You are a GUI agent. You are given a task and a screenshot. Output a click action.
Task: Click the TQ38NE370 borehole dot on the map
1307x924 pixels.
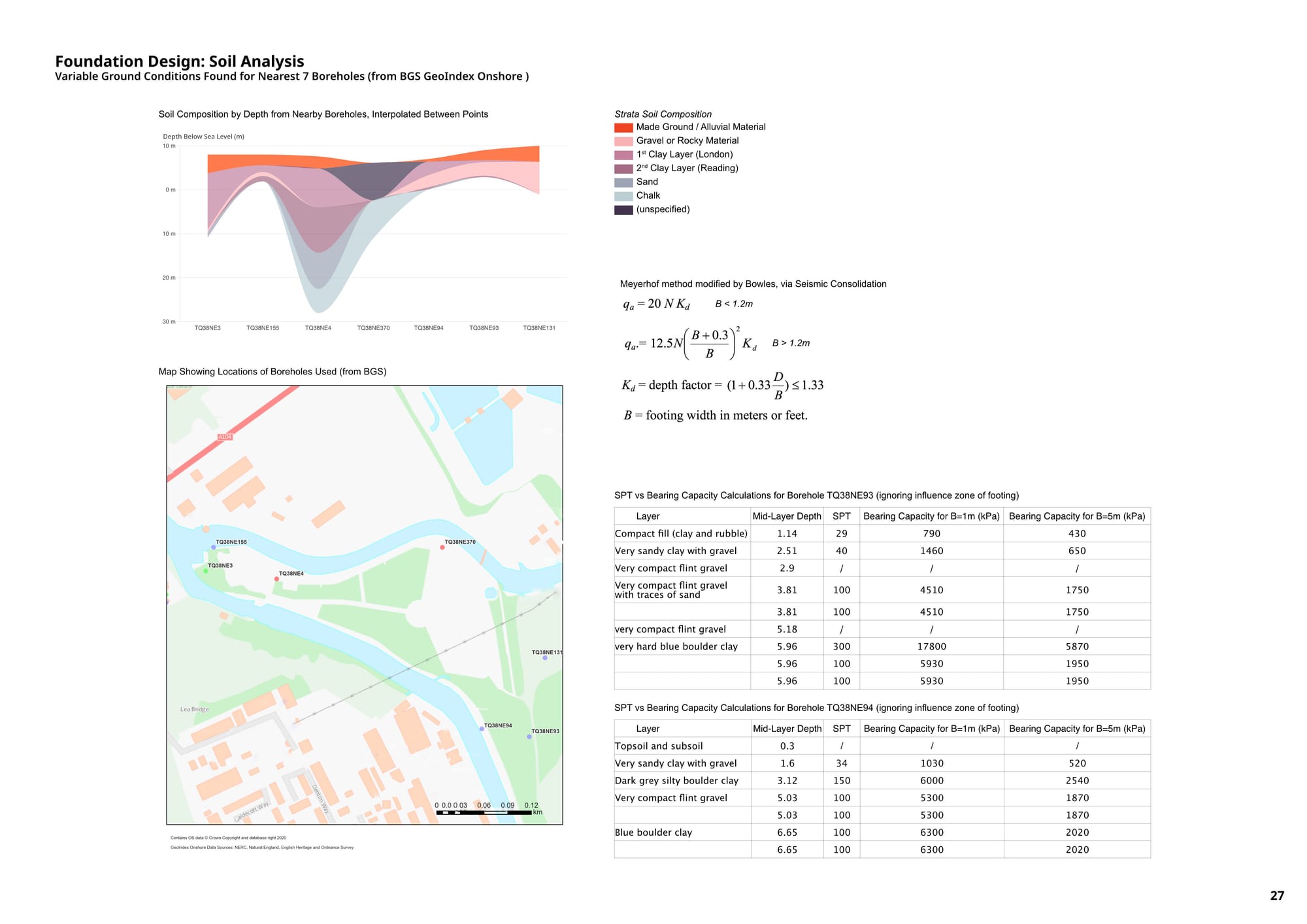tap(442, 548)
